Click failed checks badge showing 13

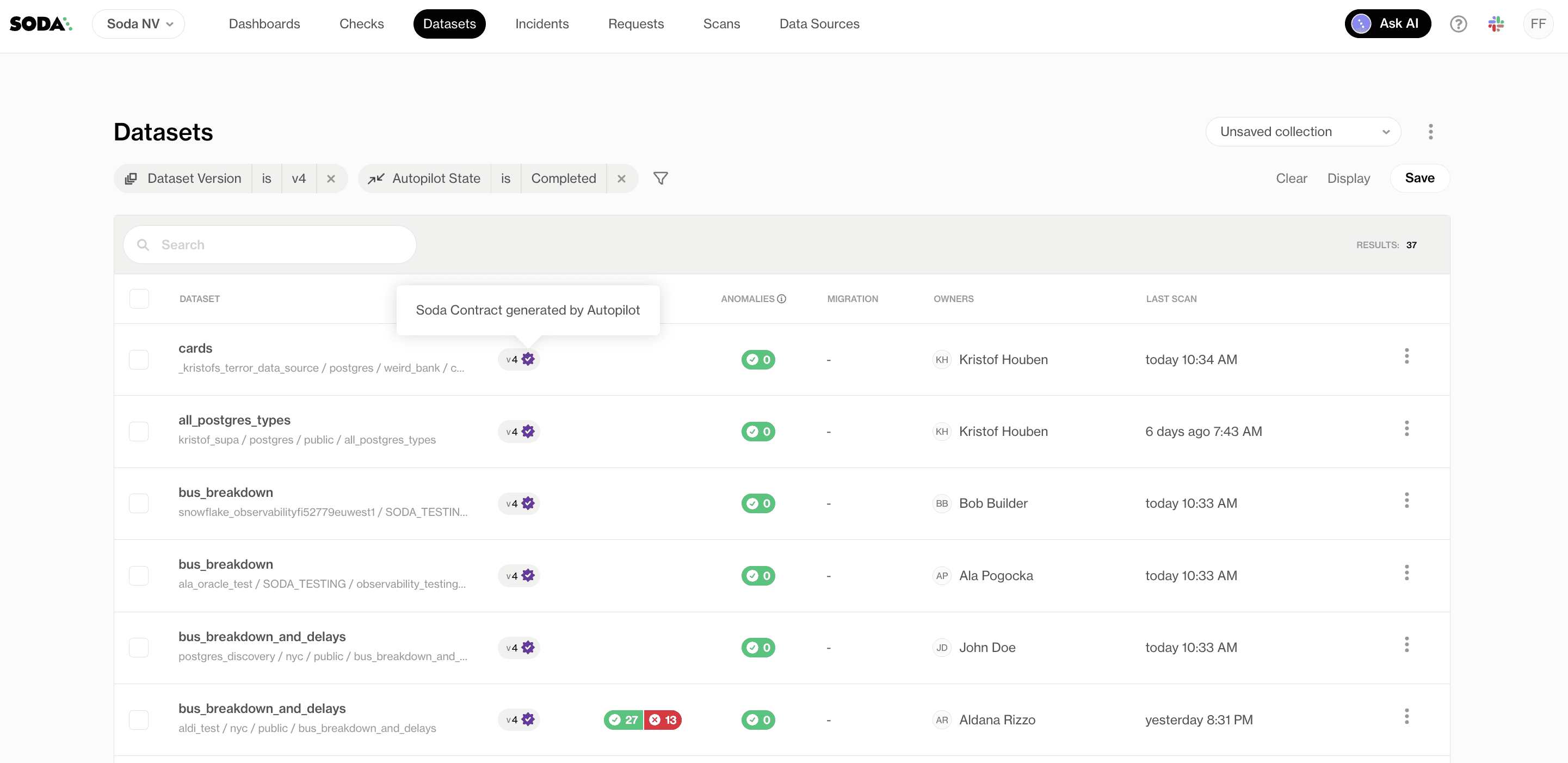tap(663, 720)
